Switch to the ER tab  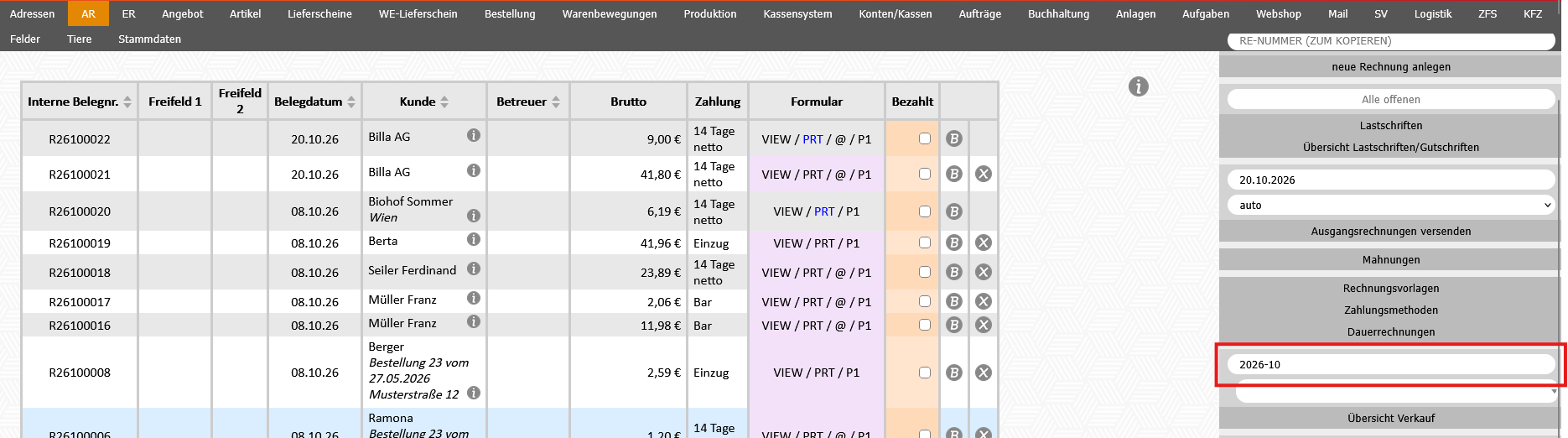tap(128, 13)
